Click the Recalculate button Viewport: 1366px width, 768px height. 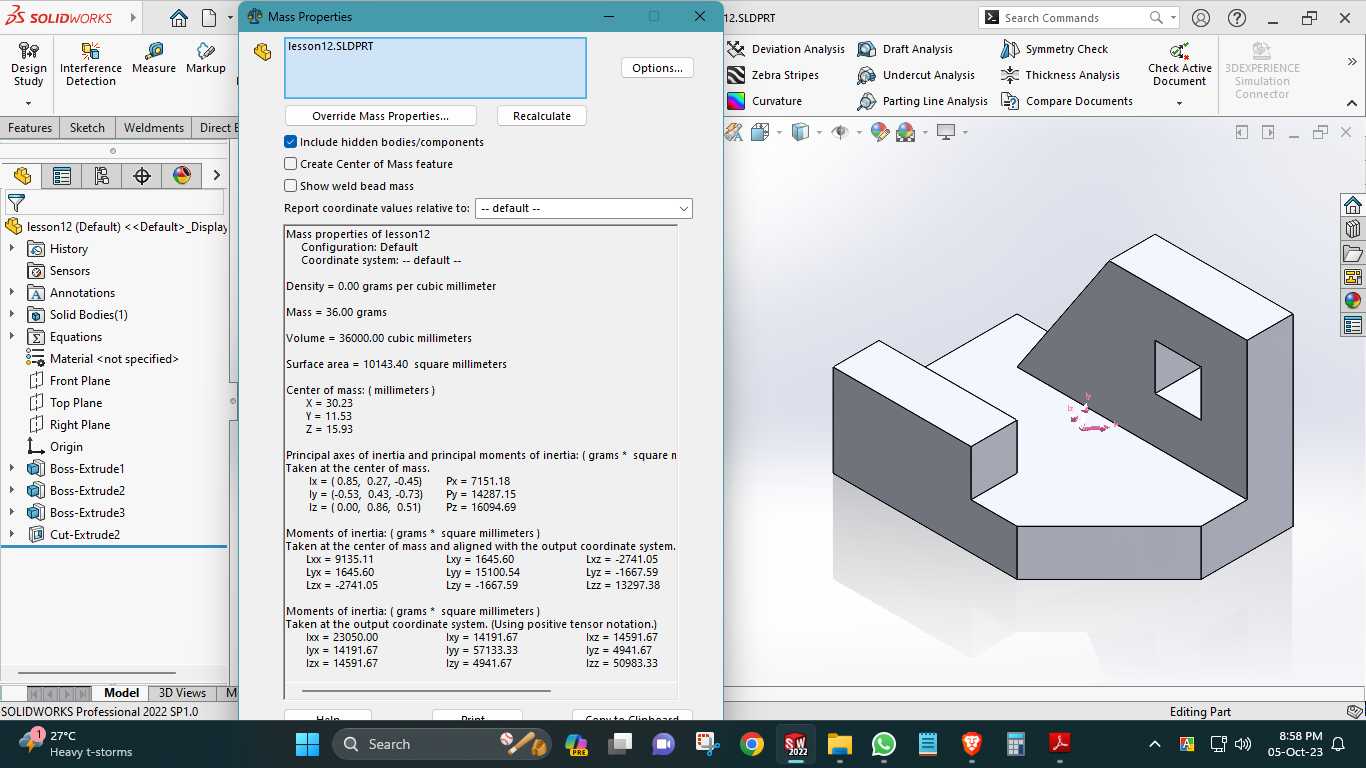[541, 116]
